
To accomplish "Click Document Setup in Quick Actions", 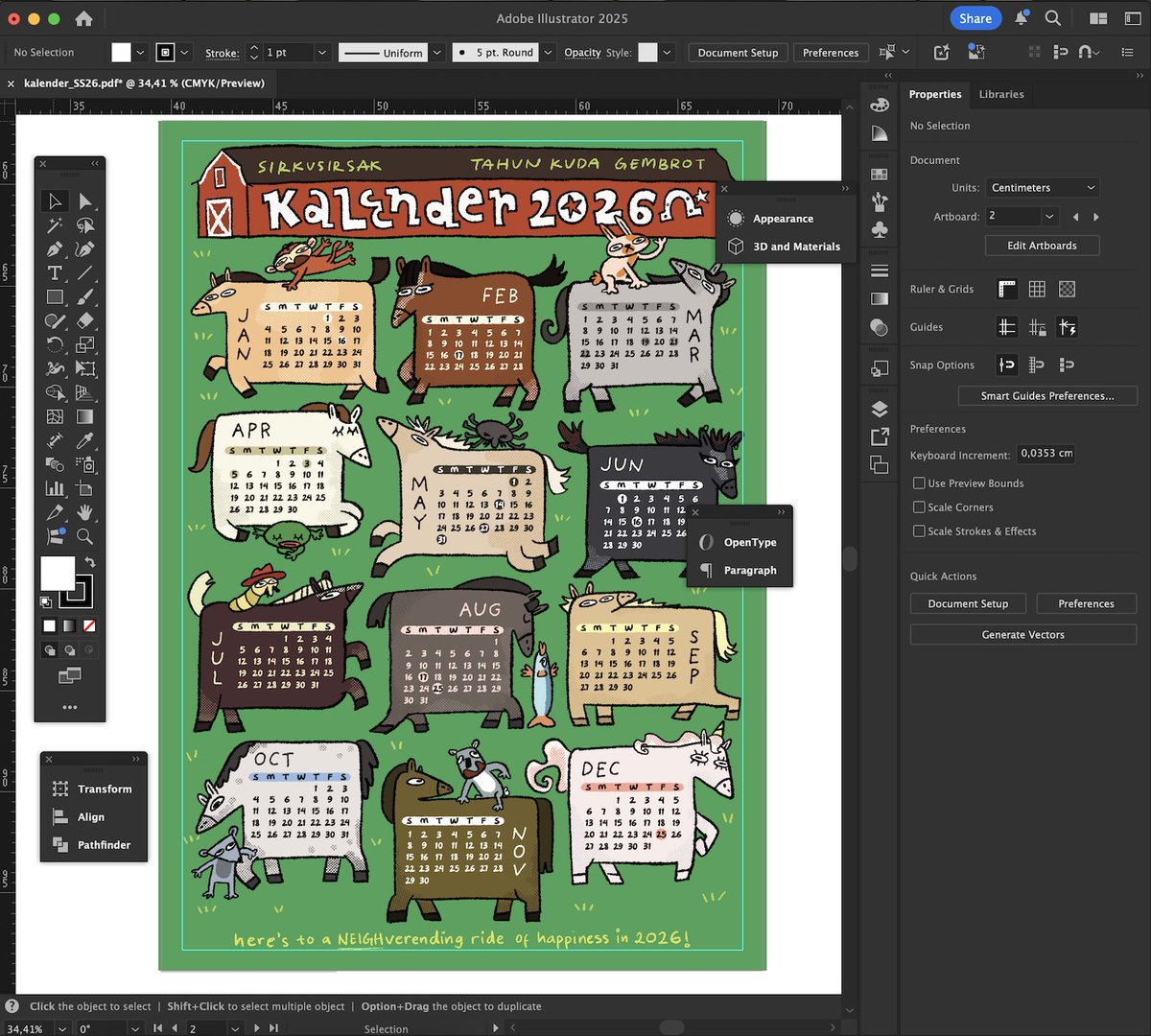I will pyautogui.click(x=968, y=603).
